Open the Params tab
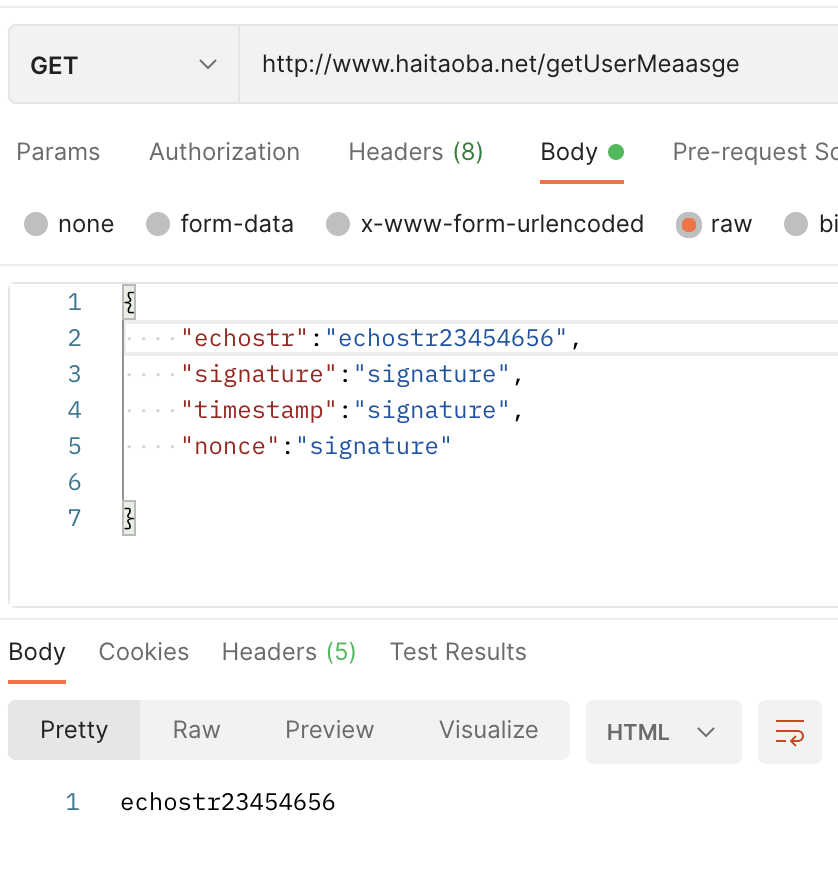 tap(58, 152)
